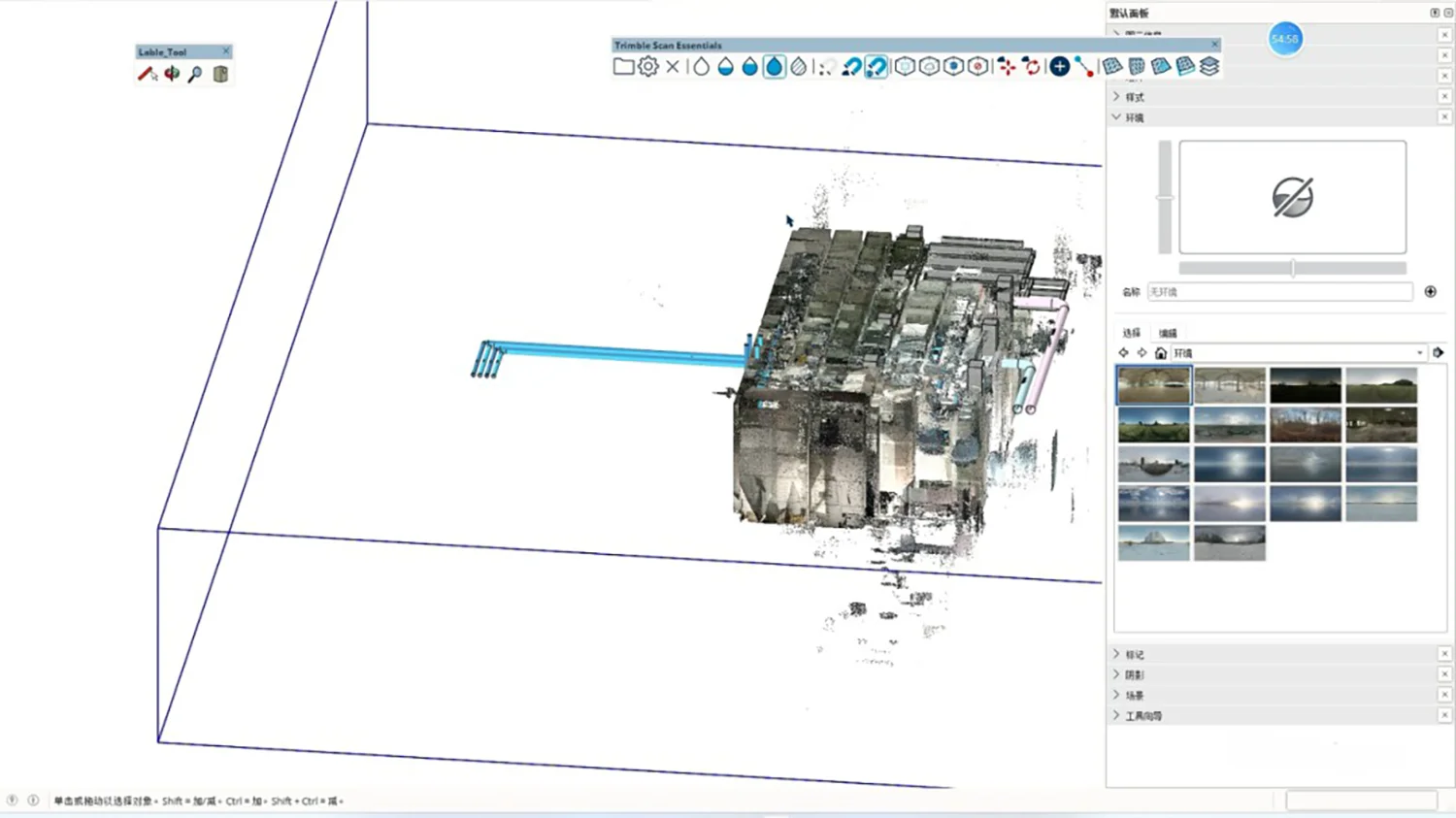Click the horizontal slider under environment preview

[1292, 268]
